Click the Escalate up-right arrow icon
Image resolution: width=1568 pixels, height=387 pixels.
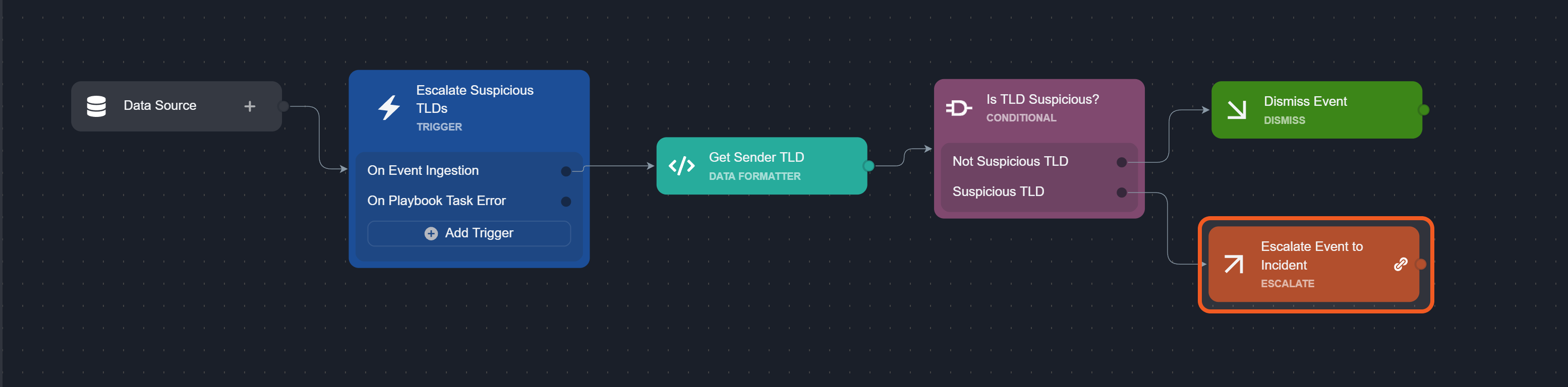(x=1233, y=265)
